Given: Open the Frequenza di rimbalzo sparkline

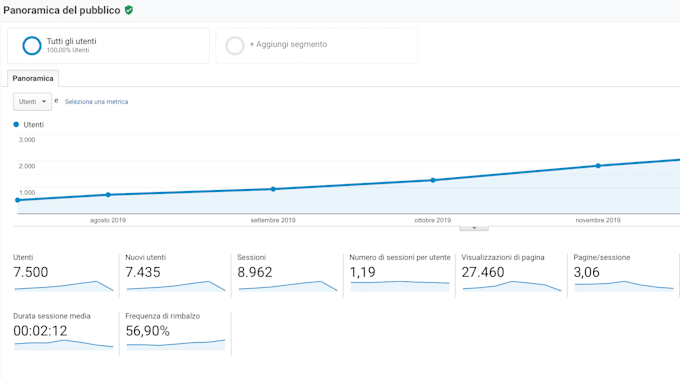Looking at the screenshot, I should point(176,345).
